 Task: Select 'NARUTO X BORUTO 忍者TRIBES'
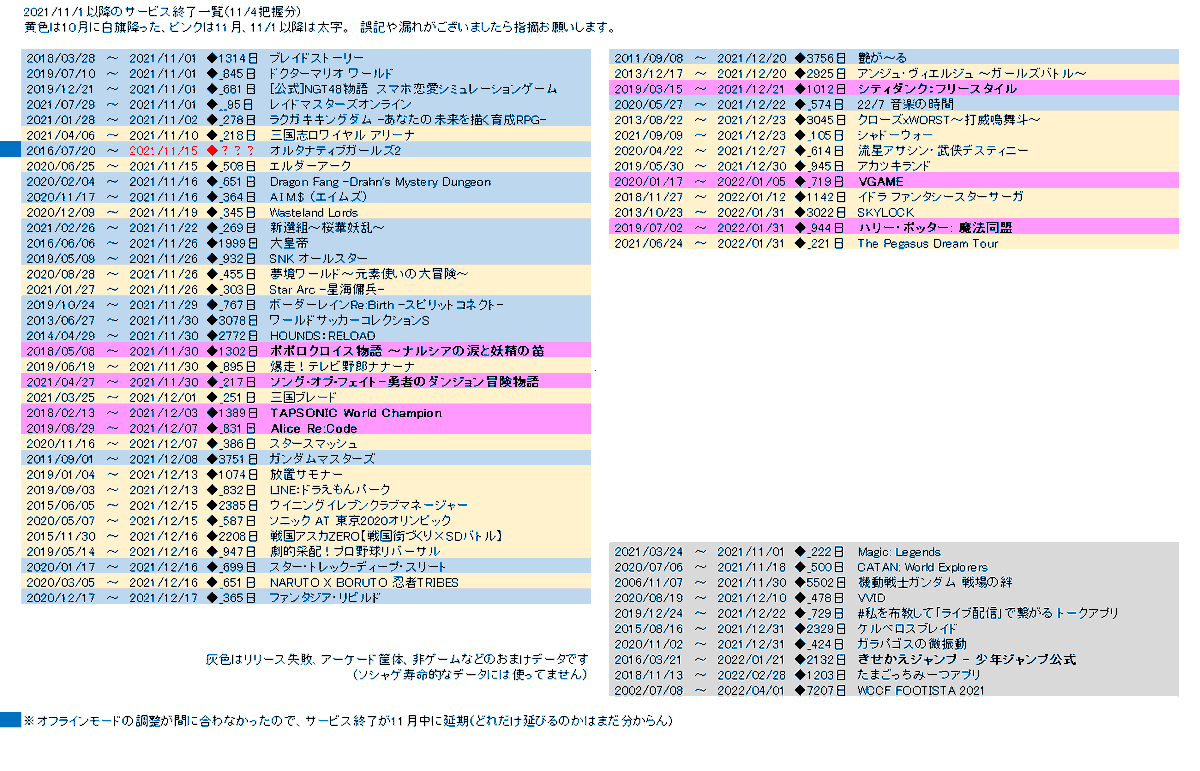[364, 582]
